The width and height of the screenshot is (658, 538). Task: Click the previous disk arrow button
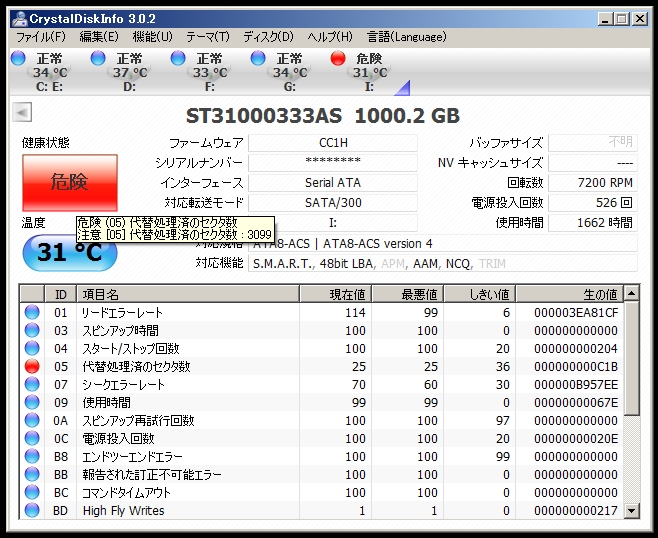click(x=22, y=112)
